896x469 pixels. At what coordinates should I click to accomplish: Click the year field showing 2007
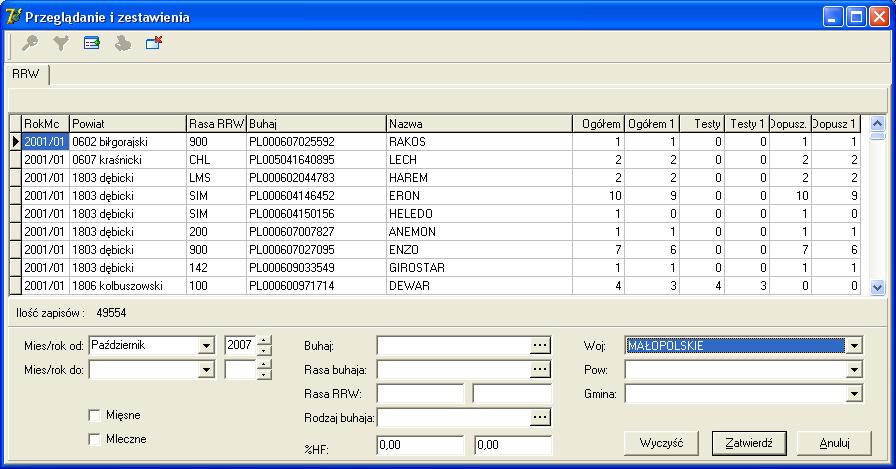240,346
